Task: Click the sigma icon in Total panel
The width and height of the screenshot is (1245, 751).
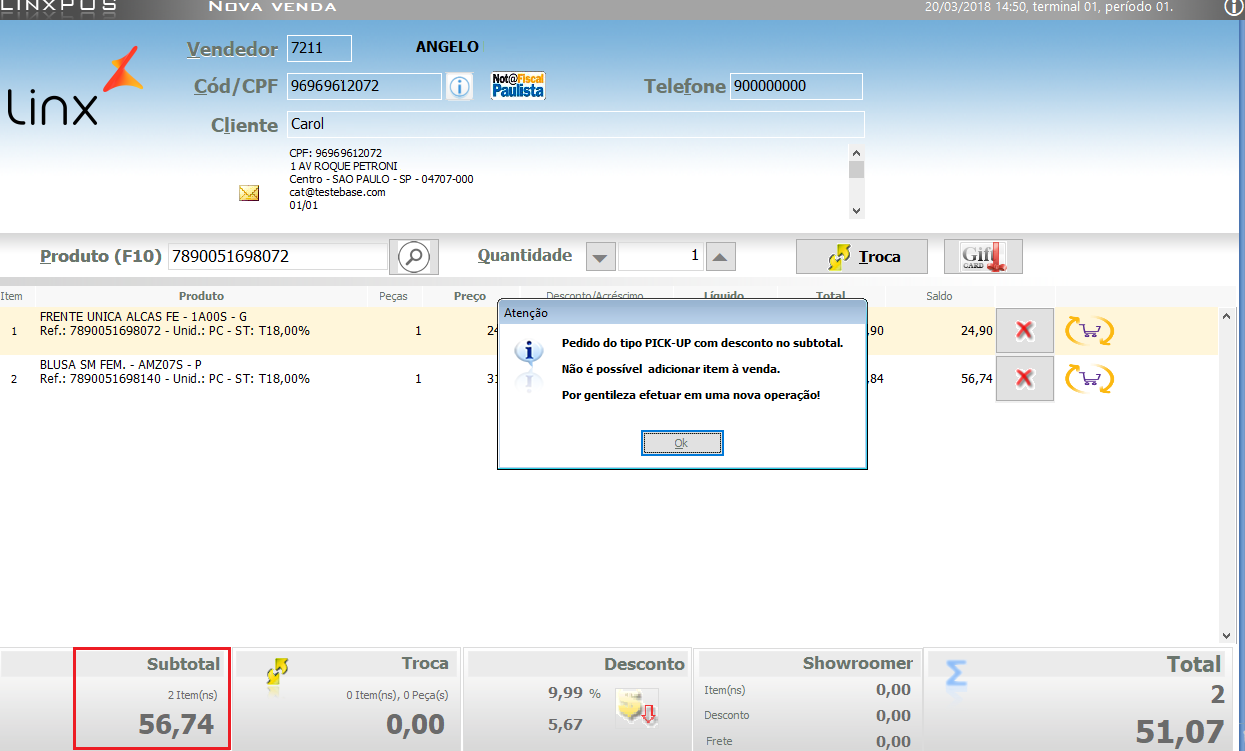Action: click(957, 674)
